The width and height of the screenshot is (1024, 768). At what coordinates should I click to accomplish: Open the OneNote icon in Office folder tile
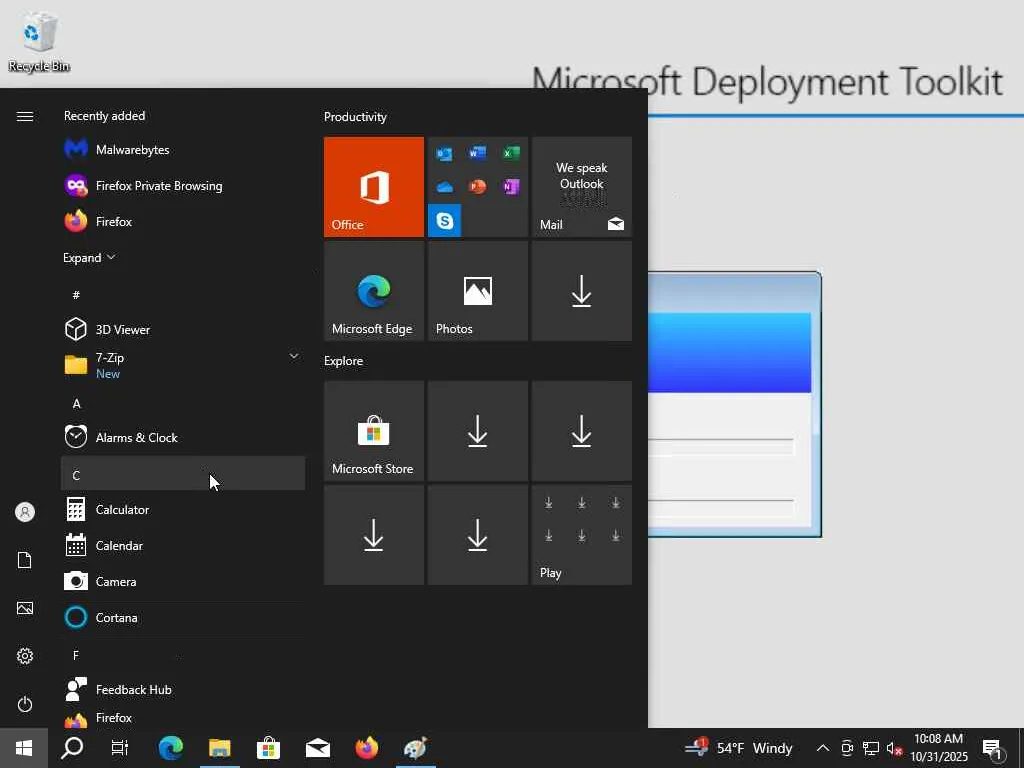pyautogui.click(x=511, y=187)
